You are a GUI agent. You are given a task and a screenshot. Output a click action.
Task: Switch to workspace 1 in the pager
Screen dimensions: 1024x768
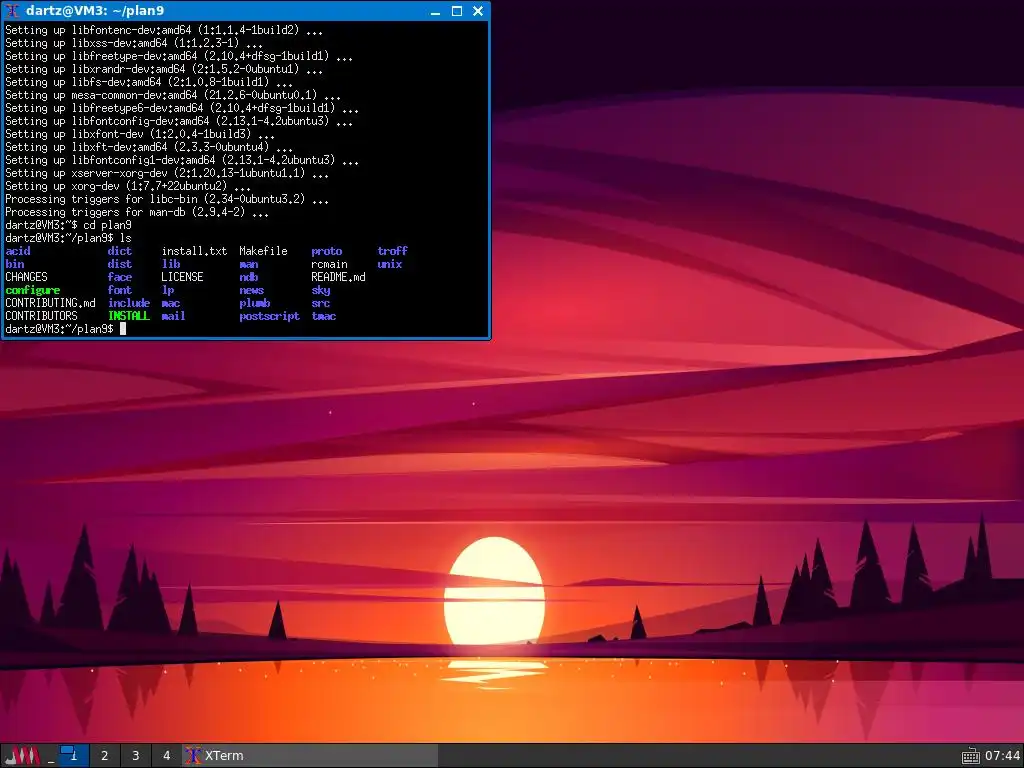click(74, 756)
